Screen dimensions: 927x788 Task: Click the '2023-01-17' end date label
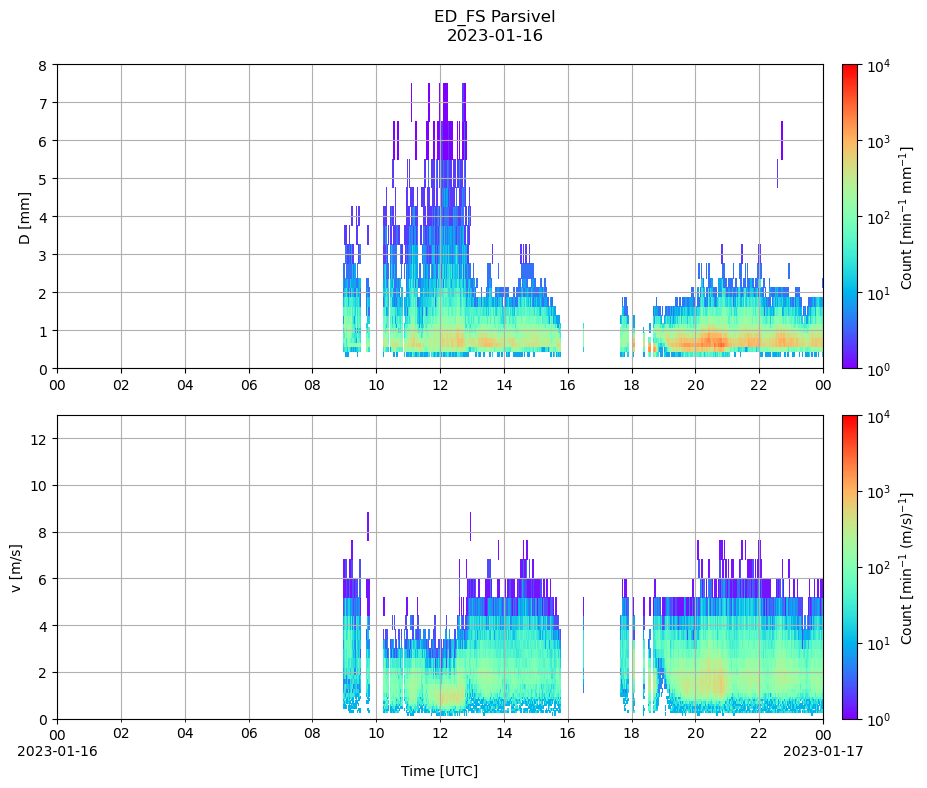tap(823, 751)
